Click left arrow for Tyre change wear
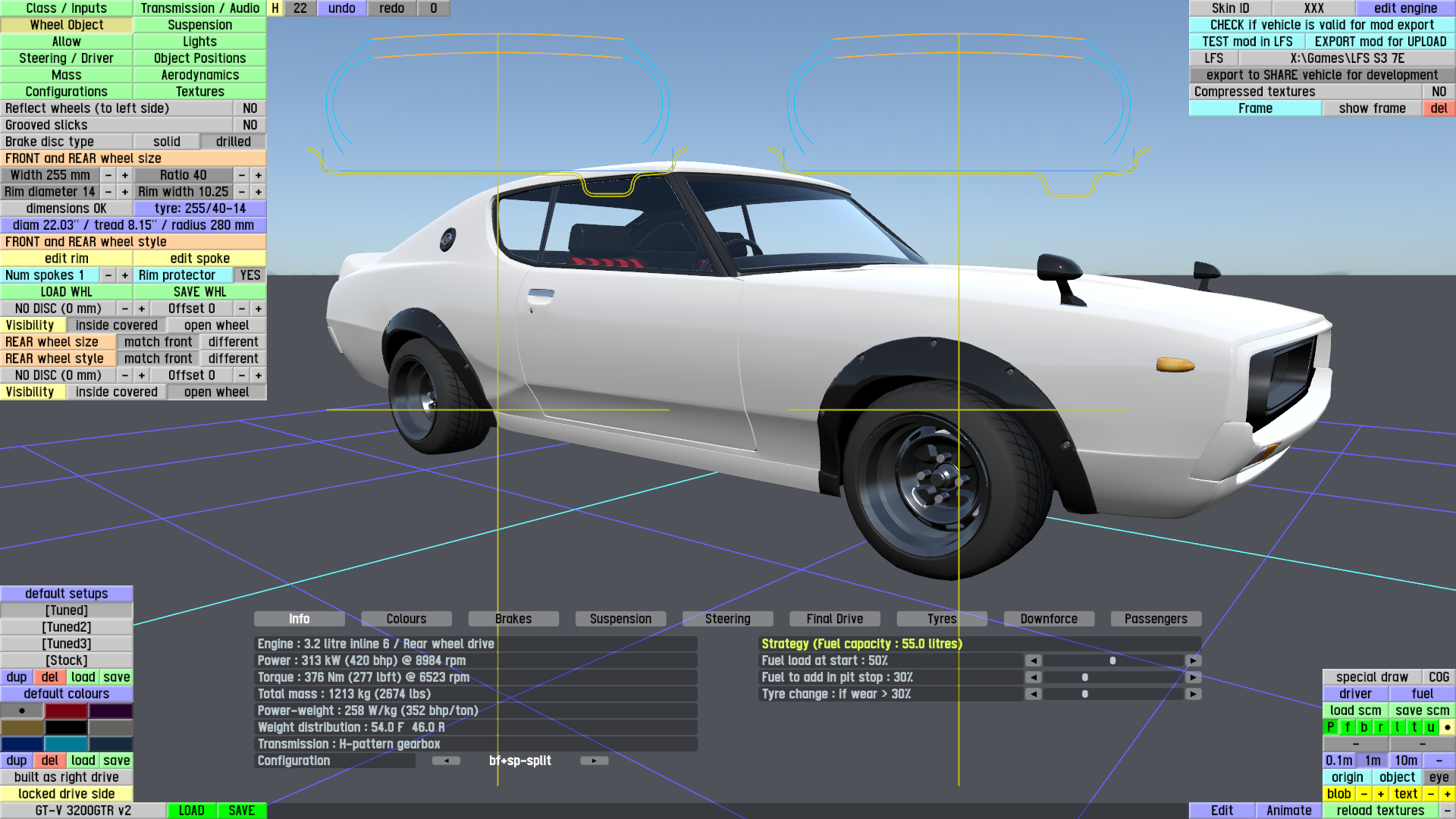 click(1033, 694)
